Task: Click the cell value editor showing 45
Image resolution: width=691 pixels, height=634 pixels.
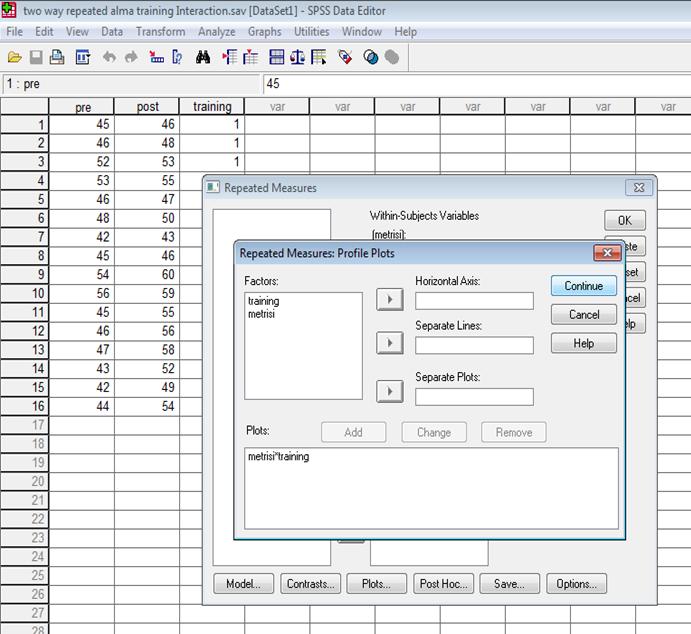Action: pyautogui.click(x=477, y=84)
